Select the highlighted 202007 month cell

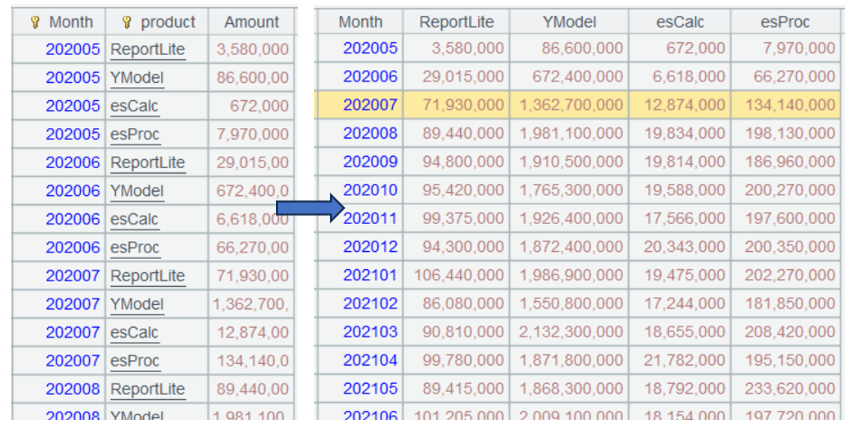[x=369, y=105]
